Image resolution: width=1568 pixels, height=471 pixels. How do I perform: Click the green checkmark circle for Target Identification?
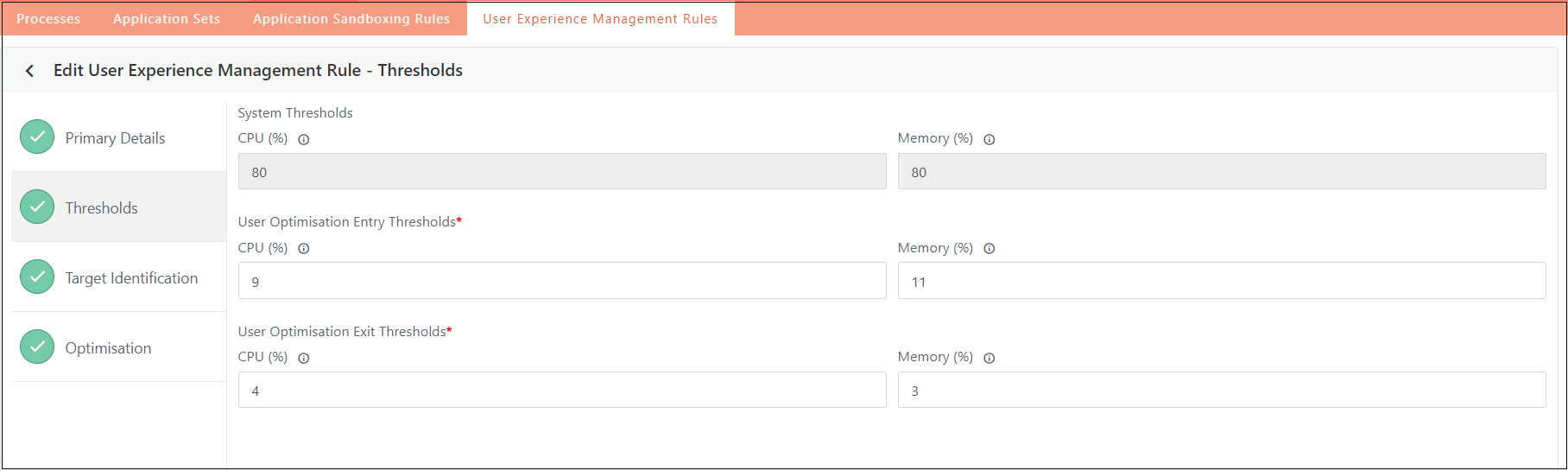tap(37, 277)
